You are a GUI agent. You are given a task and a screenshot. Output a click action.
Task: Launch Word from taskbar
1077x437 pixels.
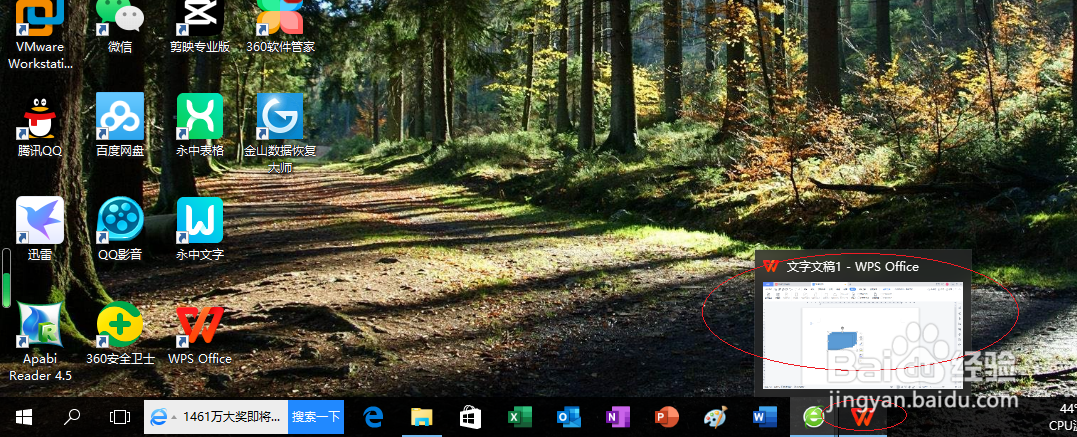[764, 416]
